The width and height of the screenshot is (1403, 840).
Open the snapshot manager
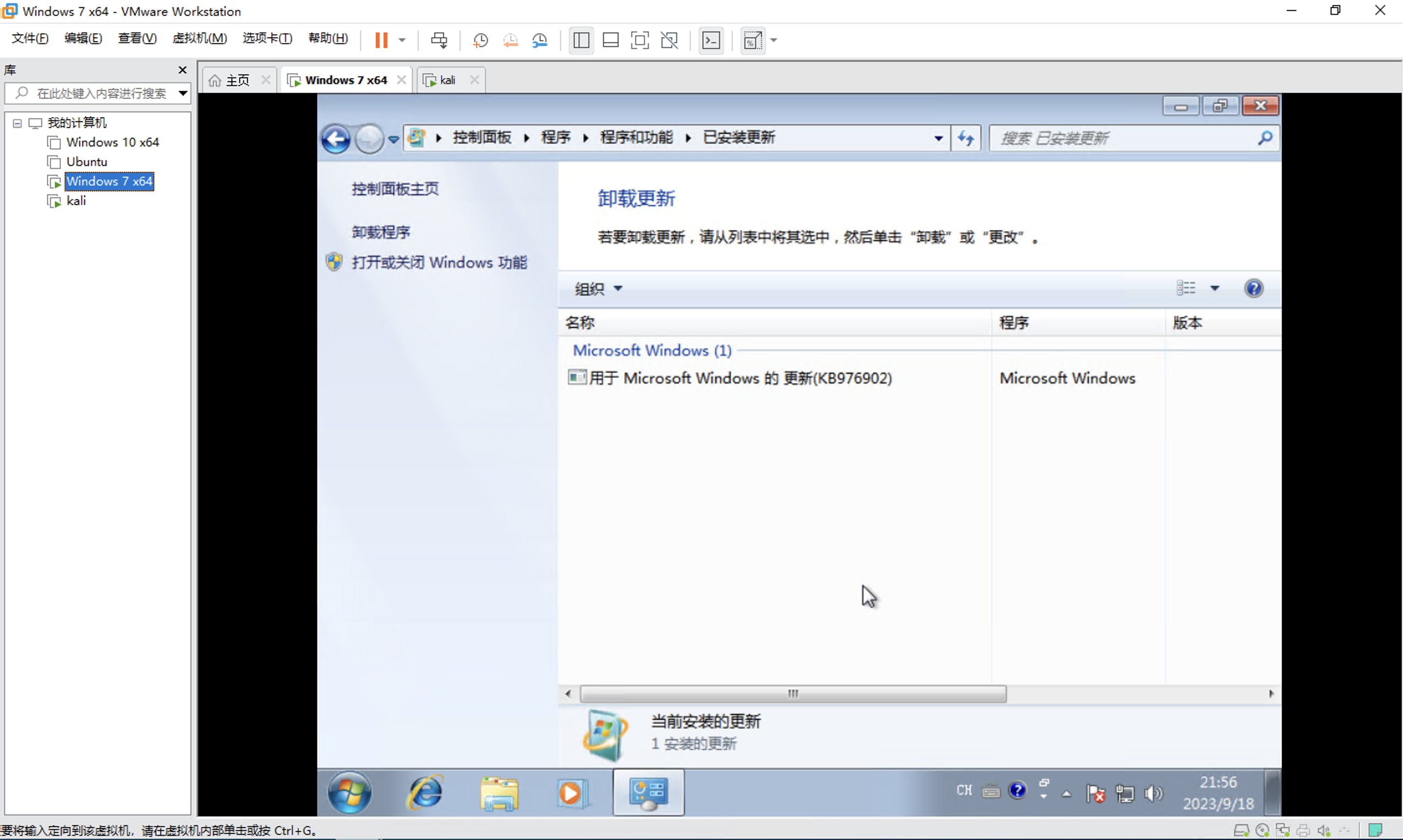click(x=540, y=40)
